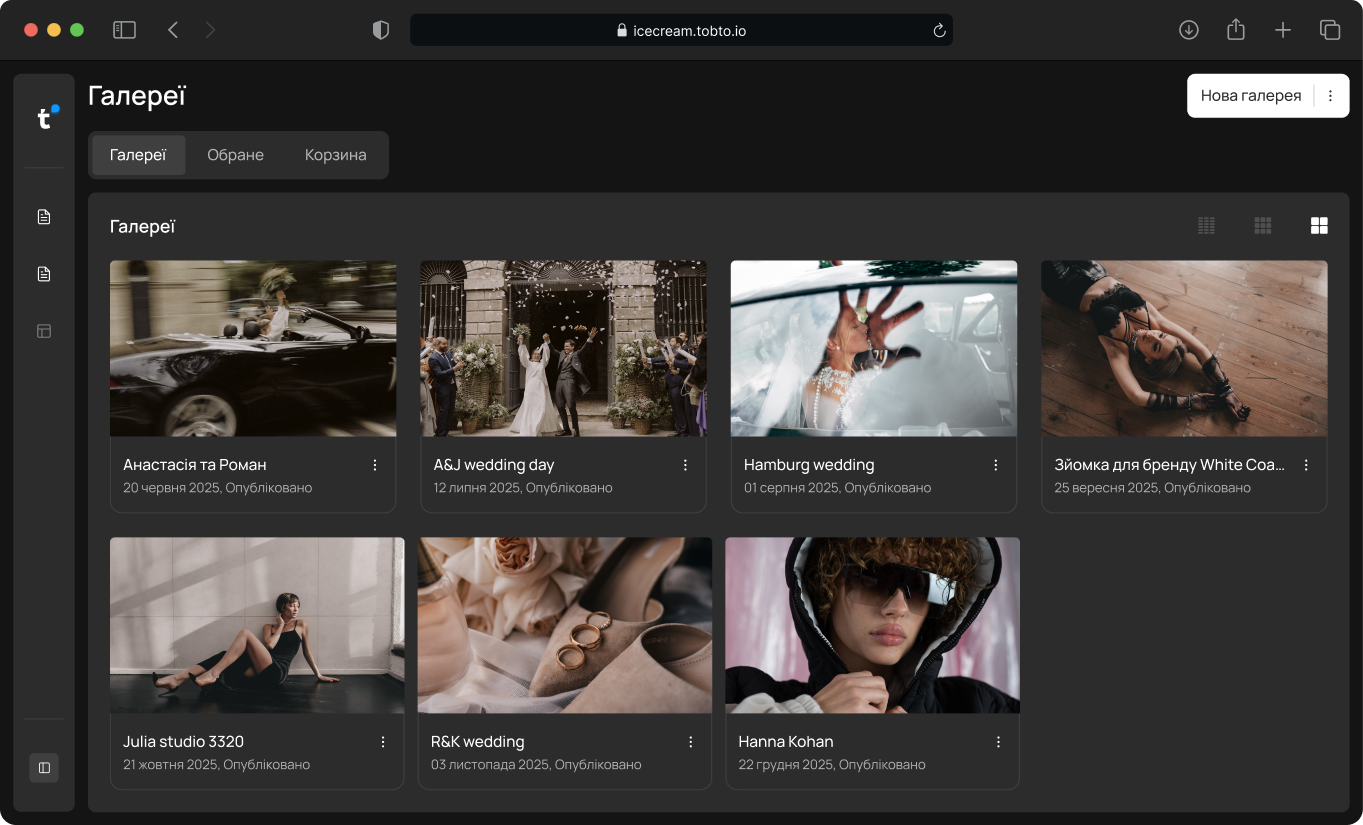
Task: Click the tobto logo in sidebar
Action: pyautogui.click(x=45, y=118)
